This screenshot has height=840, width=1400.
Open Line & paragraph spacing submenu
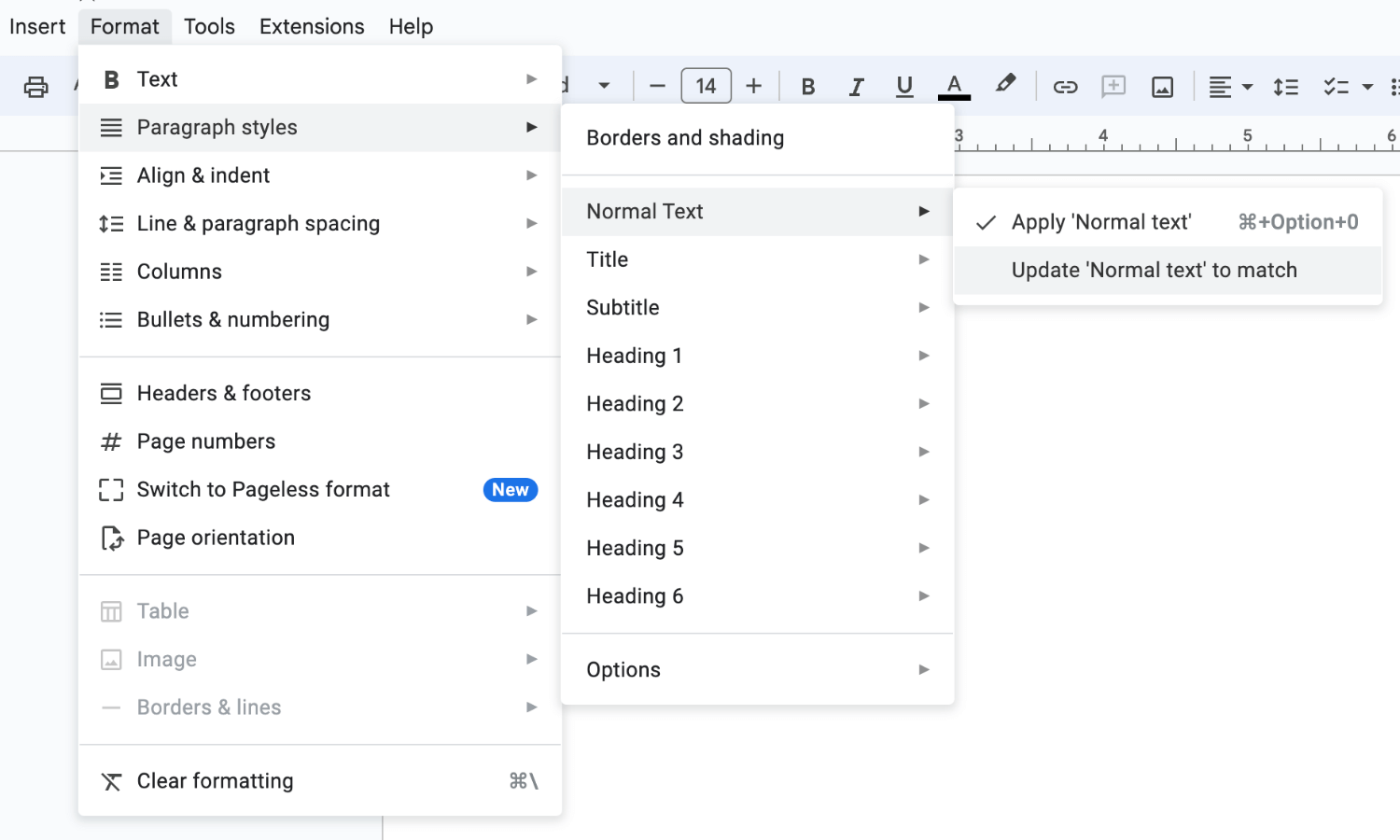pos(320,224)
